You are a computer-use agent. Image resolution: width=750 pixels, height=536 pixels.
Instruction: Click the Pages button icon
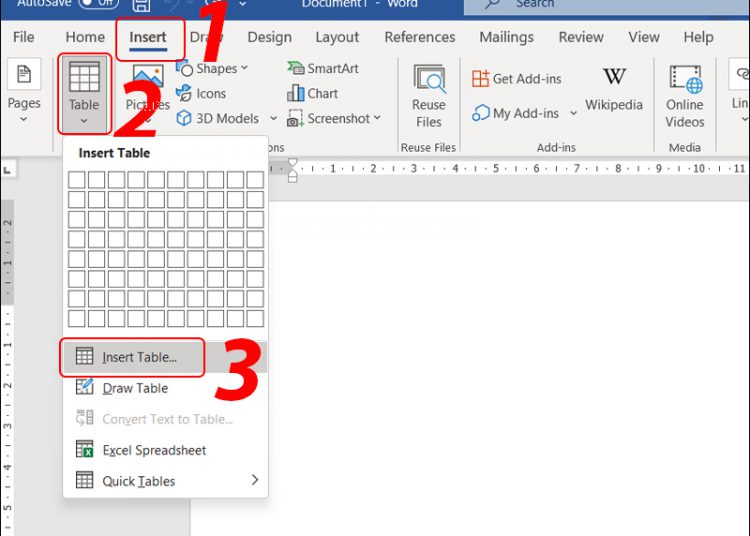tap(24, 74)
